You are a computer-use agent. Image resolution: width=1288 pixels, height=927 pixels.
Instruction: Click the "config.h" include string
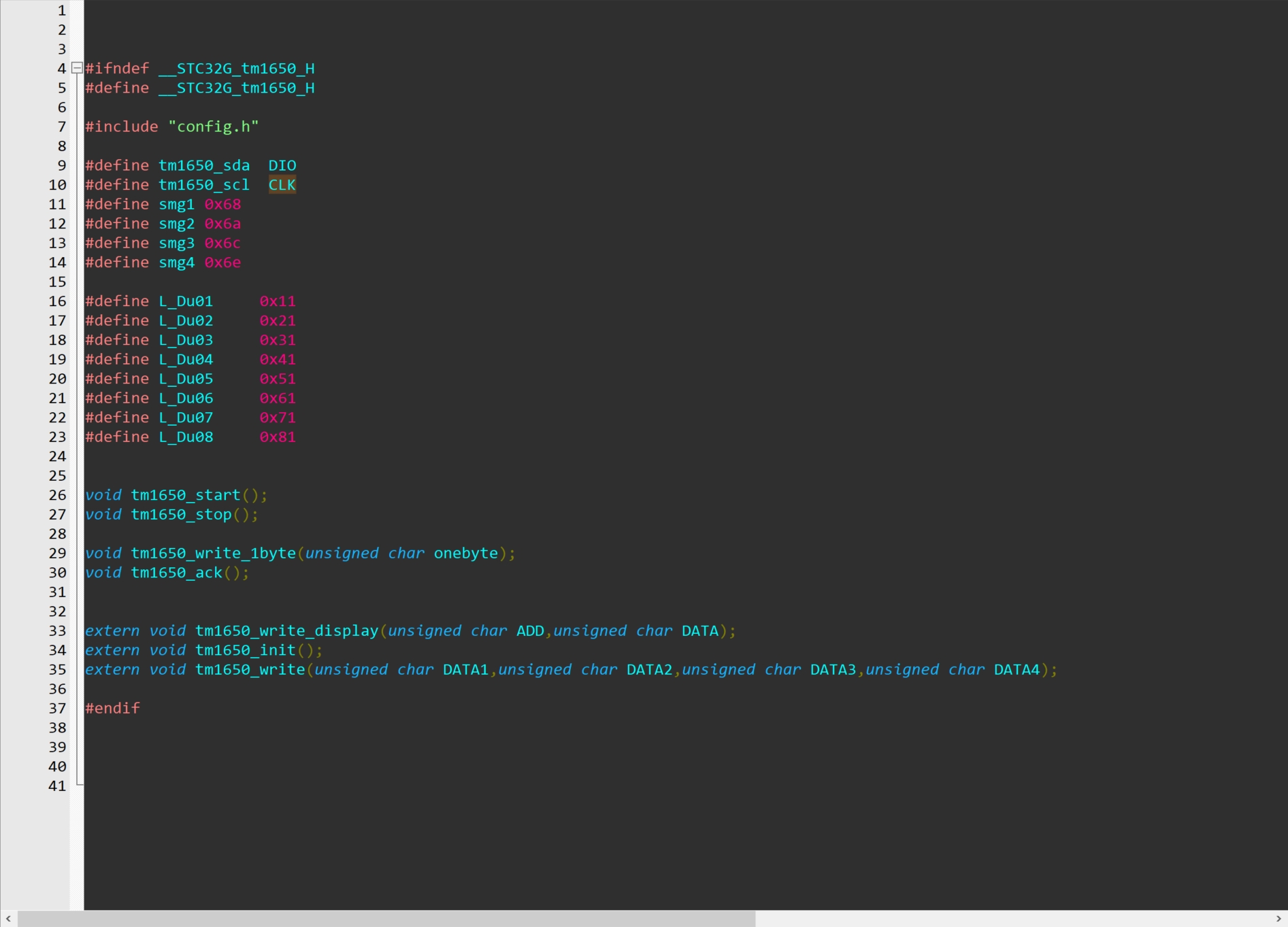pyautogui.click(x=213, y=127)
